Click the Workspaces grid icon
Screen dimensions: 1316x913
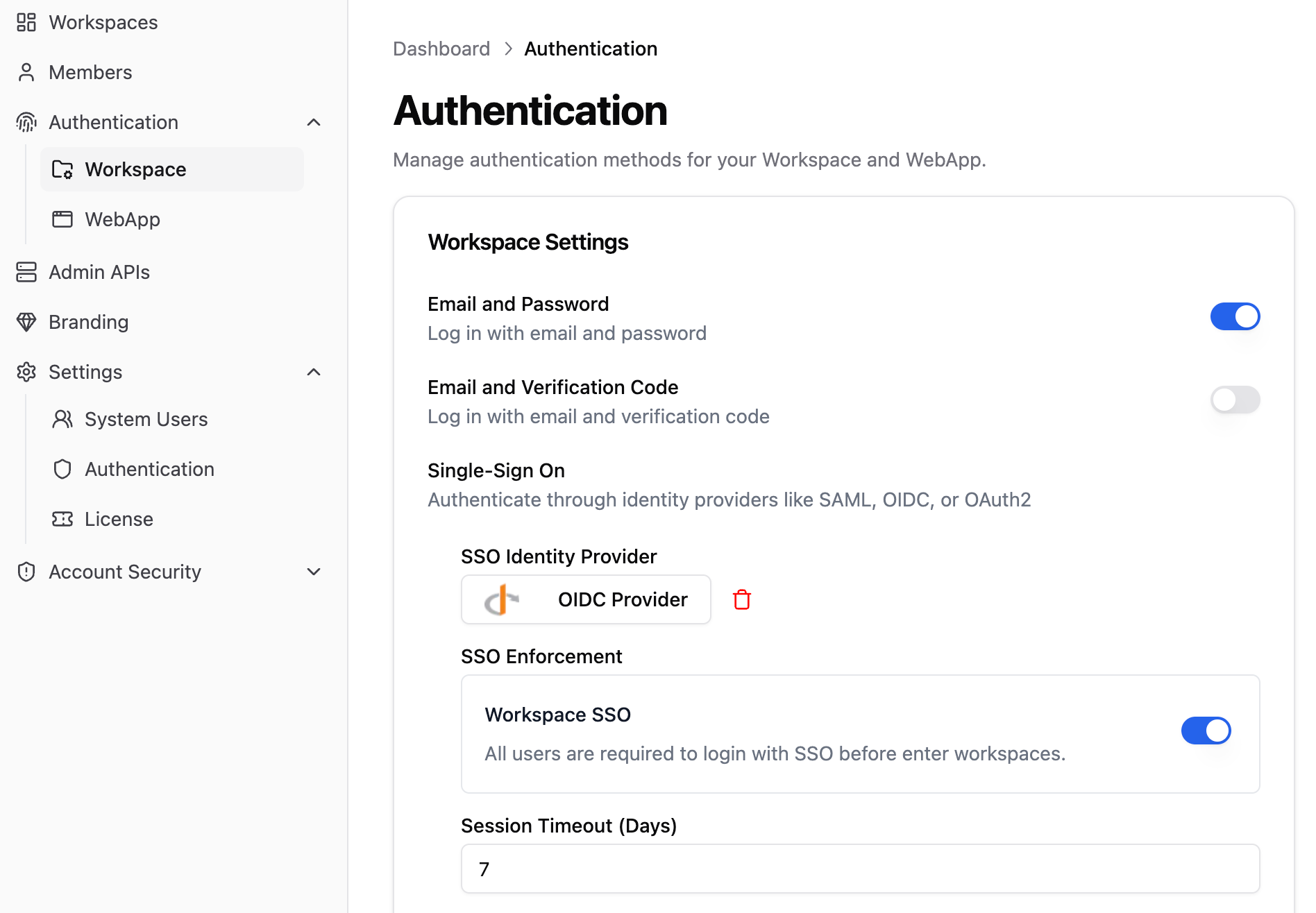point(26,22)
